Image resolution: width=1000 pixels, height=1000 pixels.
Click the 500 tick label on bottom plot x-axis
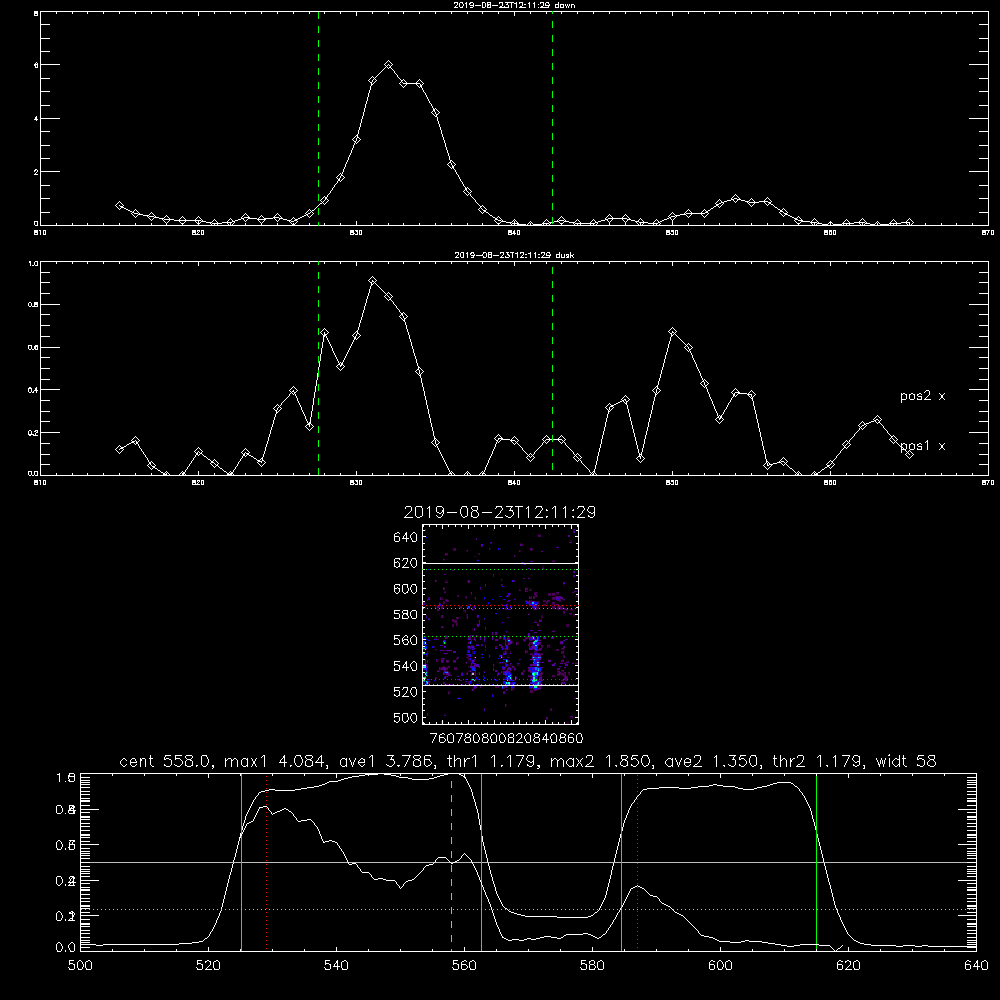80,966
